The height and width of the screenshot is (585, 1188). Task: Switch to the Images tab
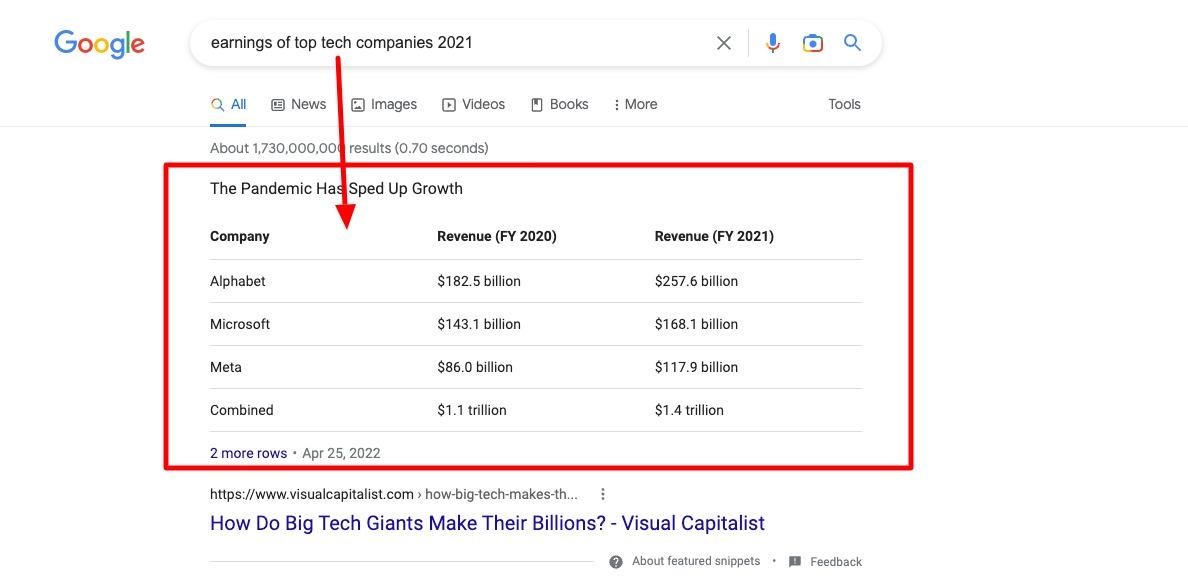(384, 105)
